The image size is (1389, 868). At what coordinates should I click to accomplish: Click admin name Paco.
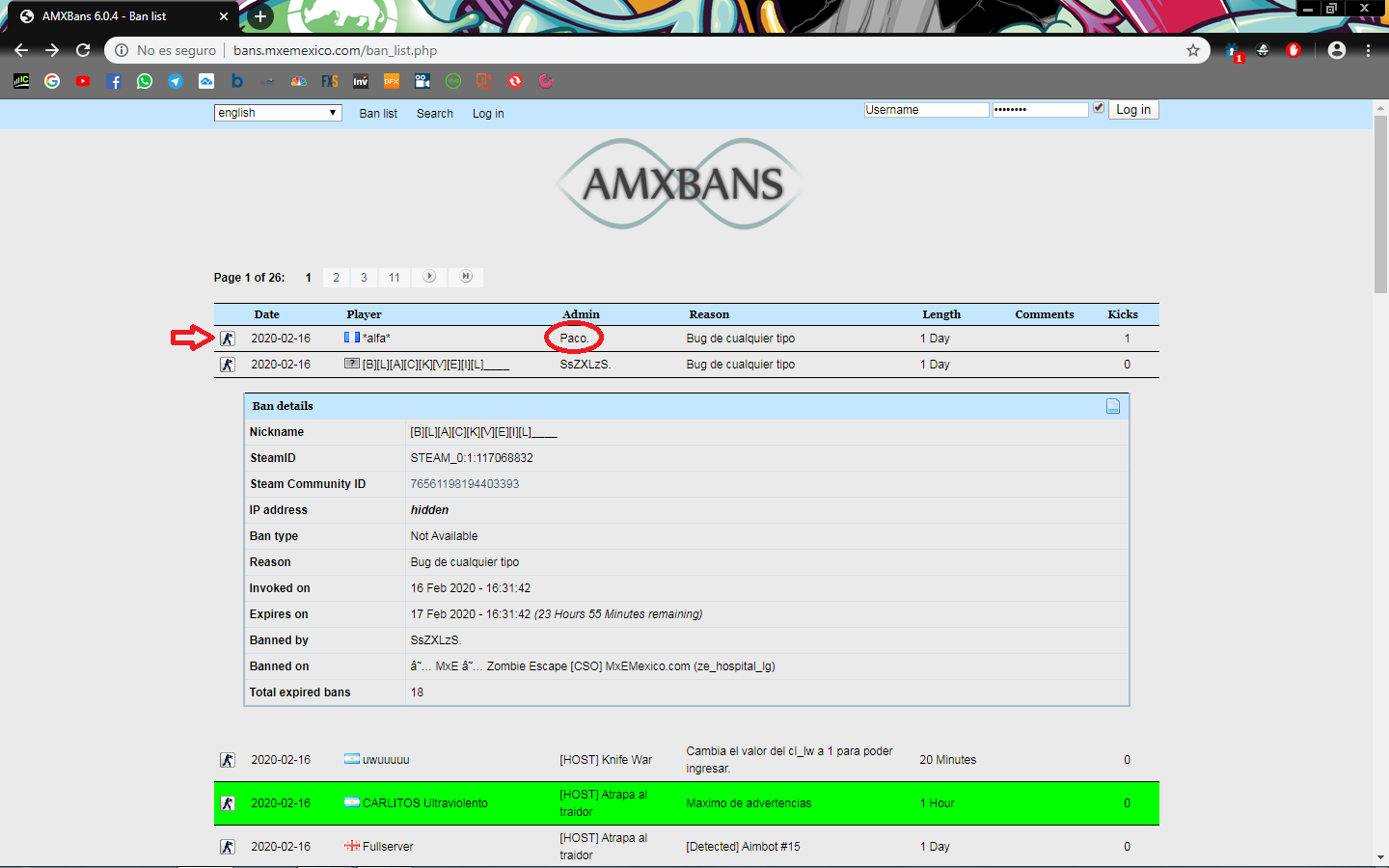574,339
